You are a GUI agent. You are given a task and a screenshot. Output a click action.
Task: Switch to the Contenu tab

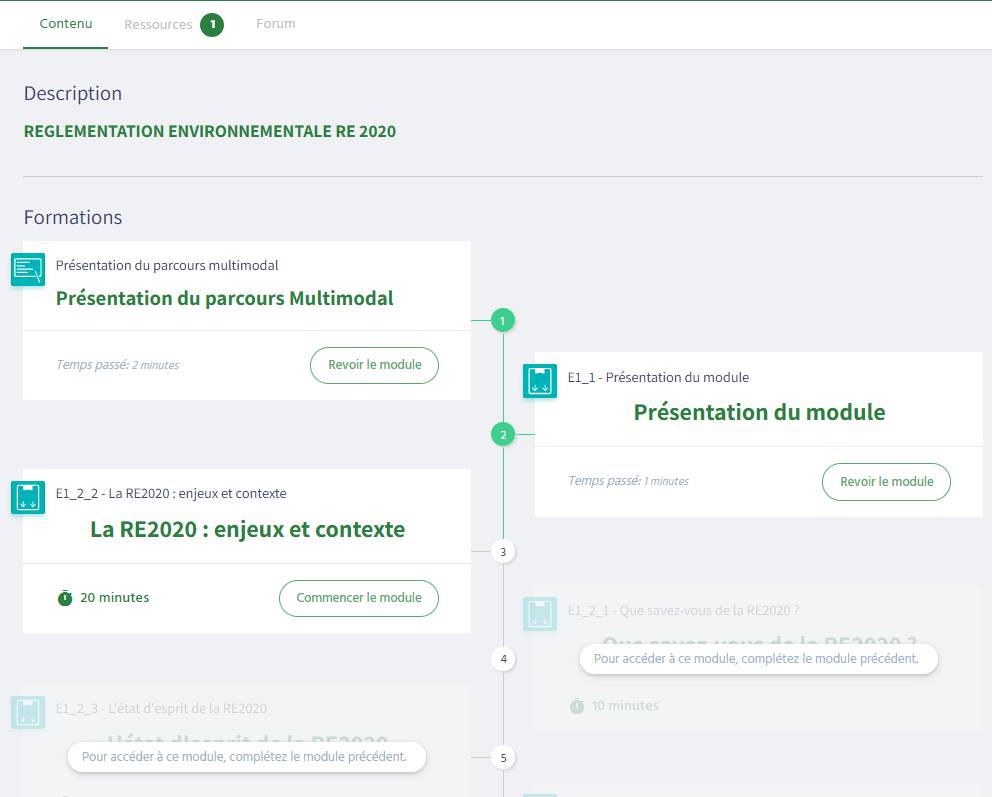point(66,24)
